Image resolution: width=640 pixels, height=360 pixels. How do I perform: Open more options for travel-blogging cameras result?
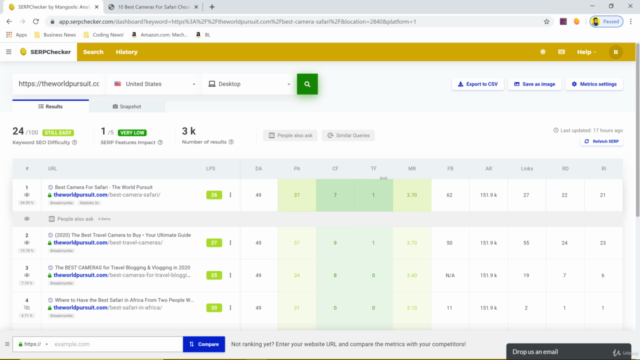[x=231, y=276]
